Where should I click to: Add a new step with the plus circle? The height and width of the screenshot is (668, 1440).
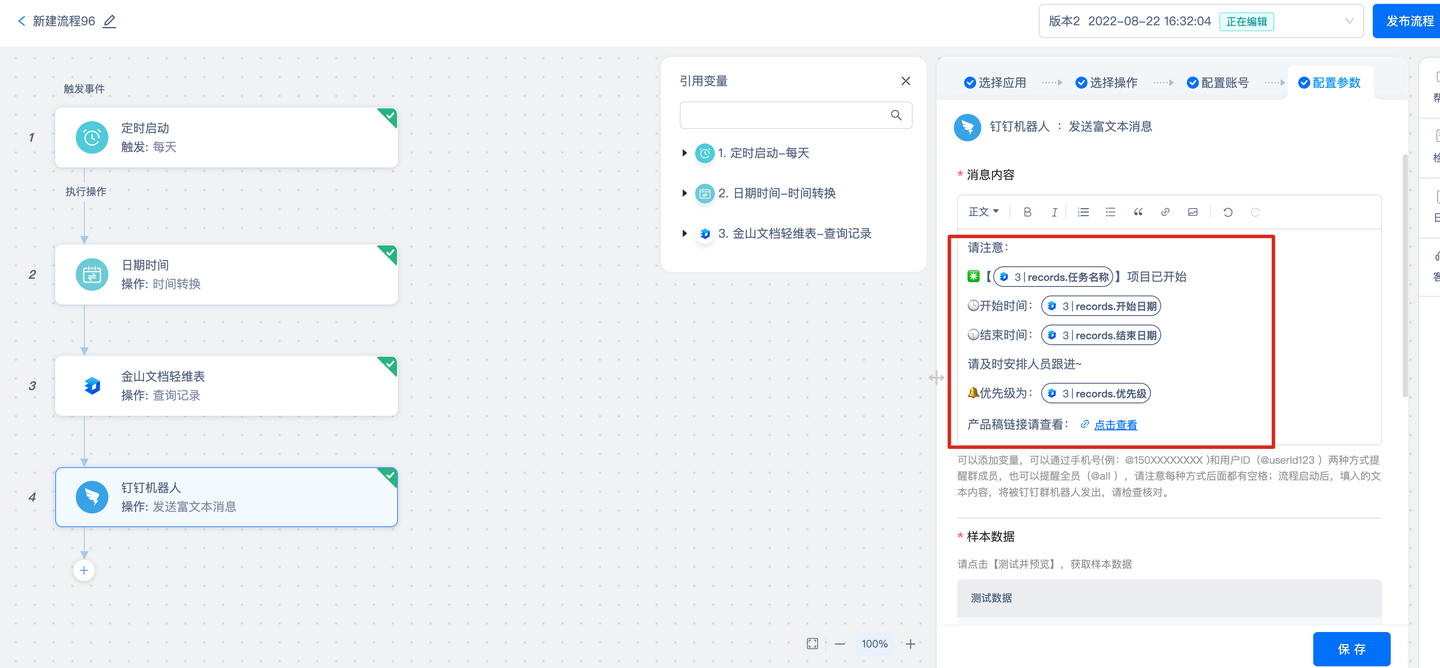click(84, 570)
